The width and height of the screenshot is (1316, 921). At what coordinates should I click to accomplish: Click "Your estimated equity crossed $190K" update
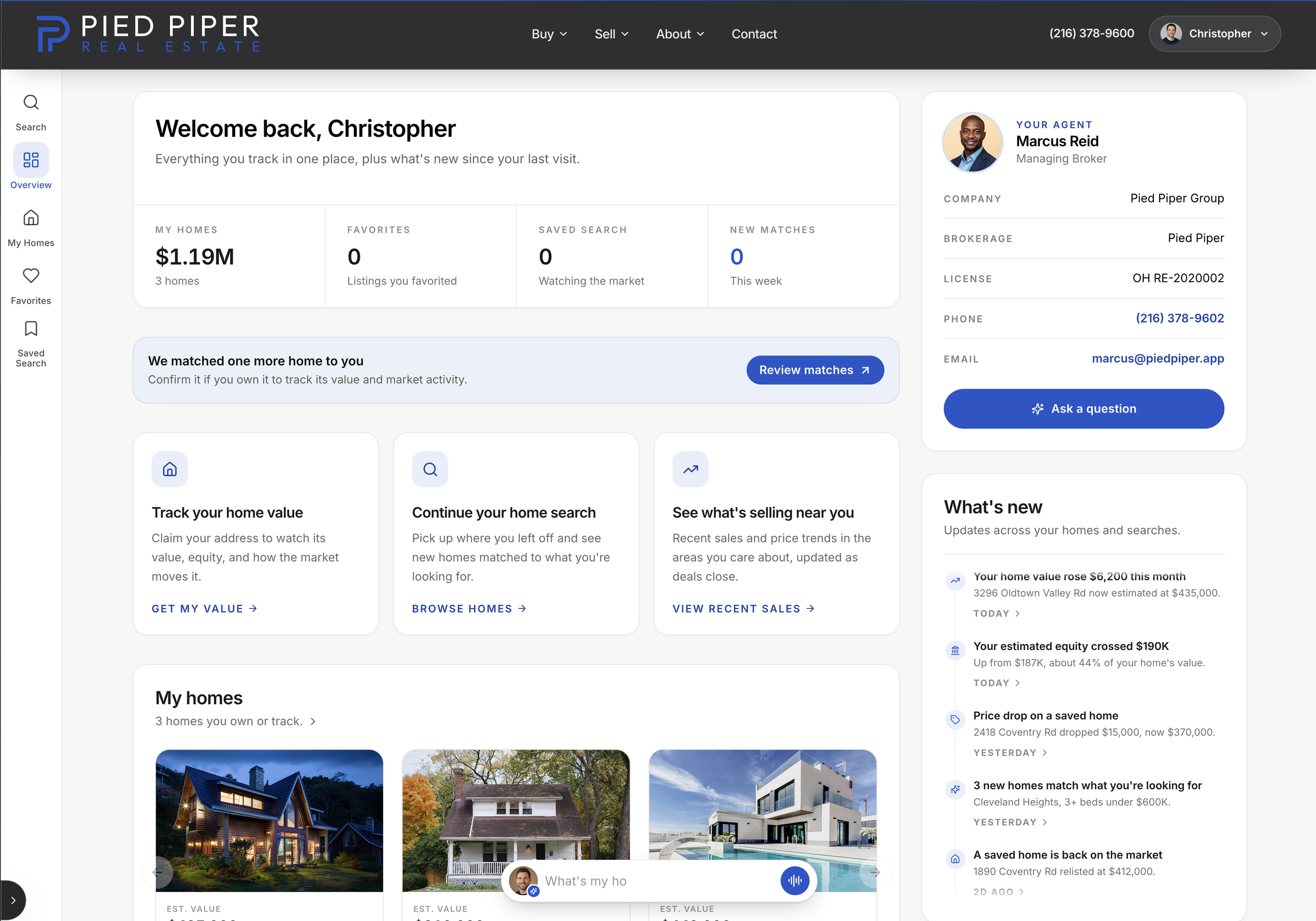click(x=1071, y=646)
